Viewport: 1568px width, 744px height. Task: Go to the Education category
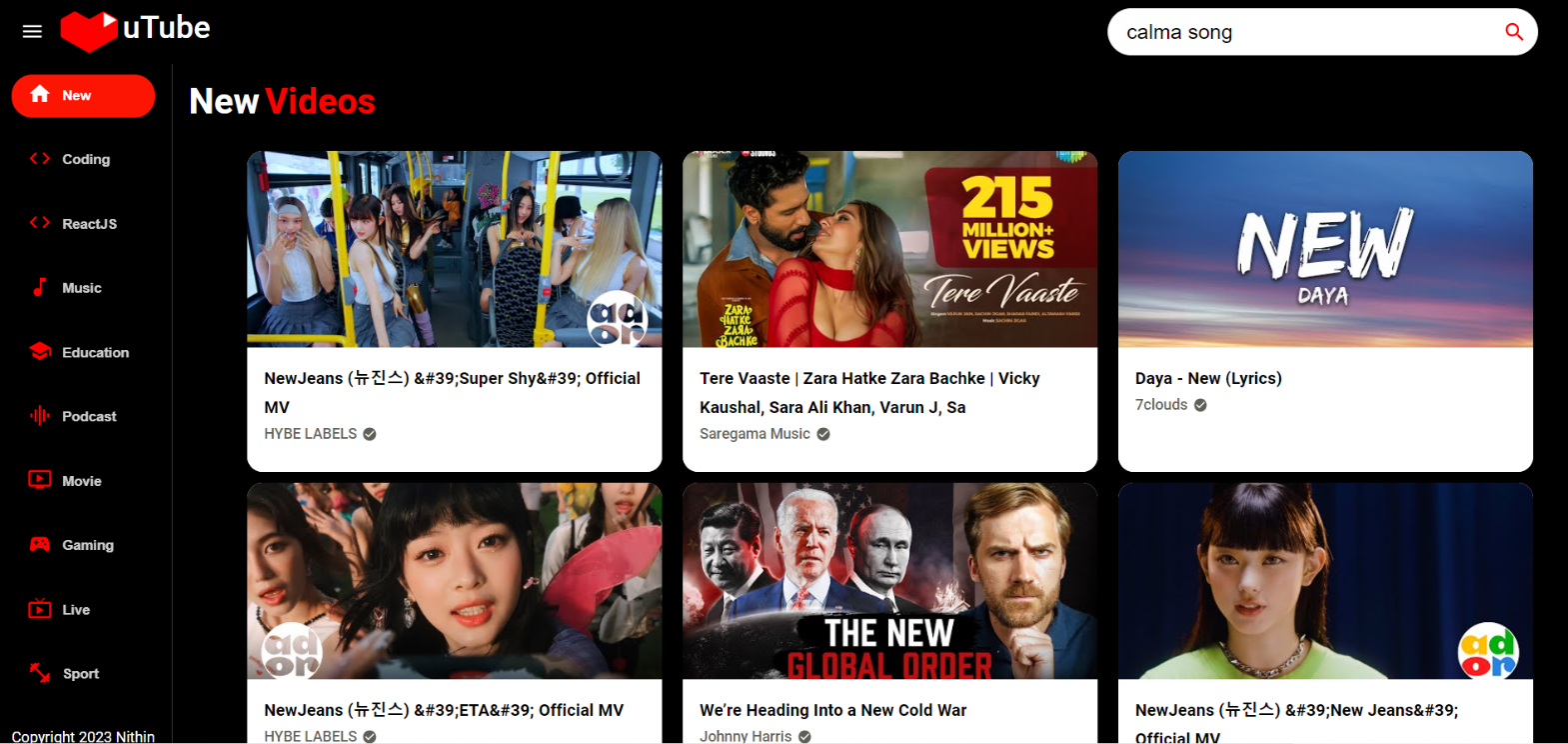[x=83, y=352]
